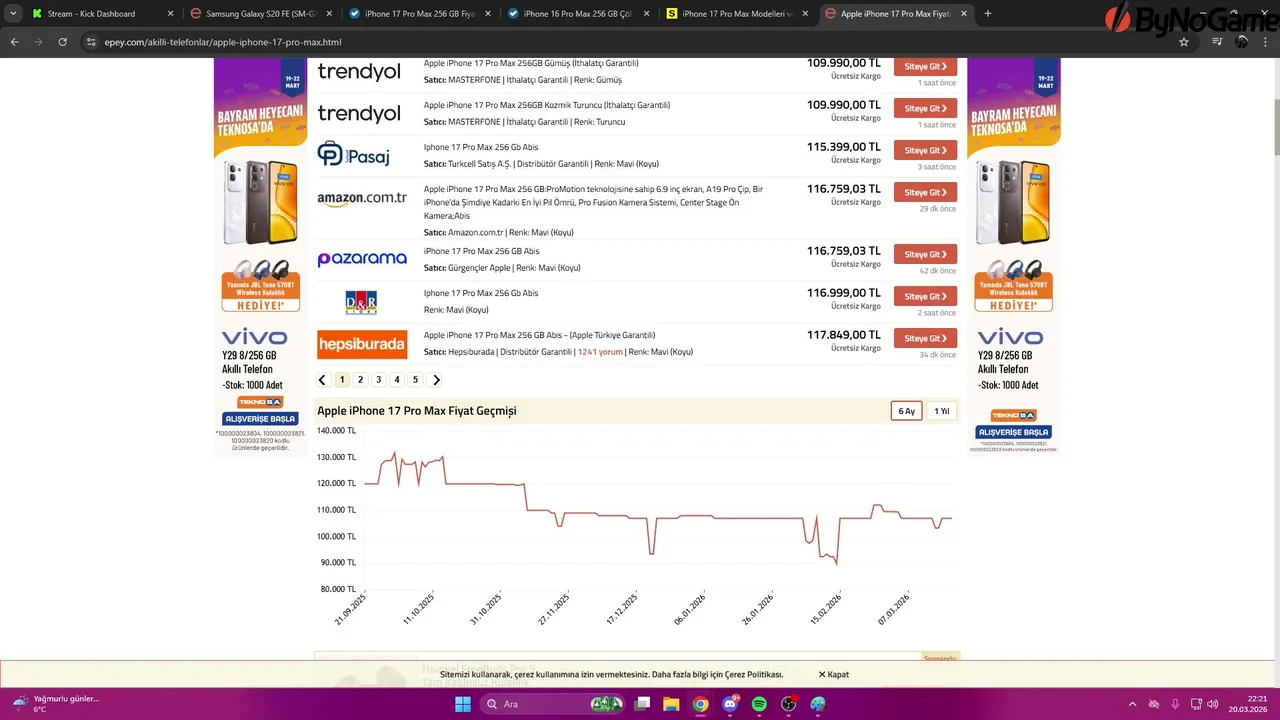This screenshot has width=1280, height=720.
Task: Siteye Git for D&R offer
Action: 925,296
